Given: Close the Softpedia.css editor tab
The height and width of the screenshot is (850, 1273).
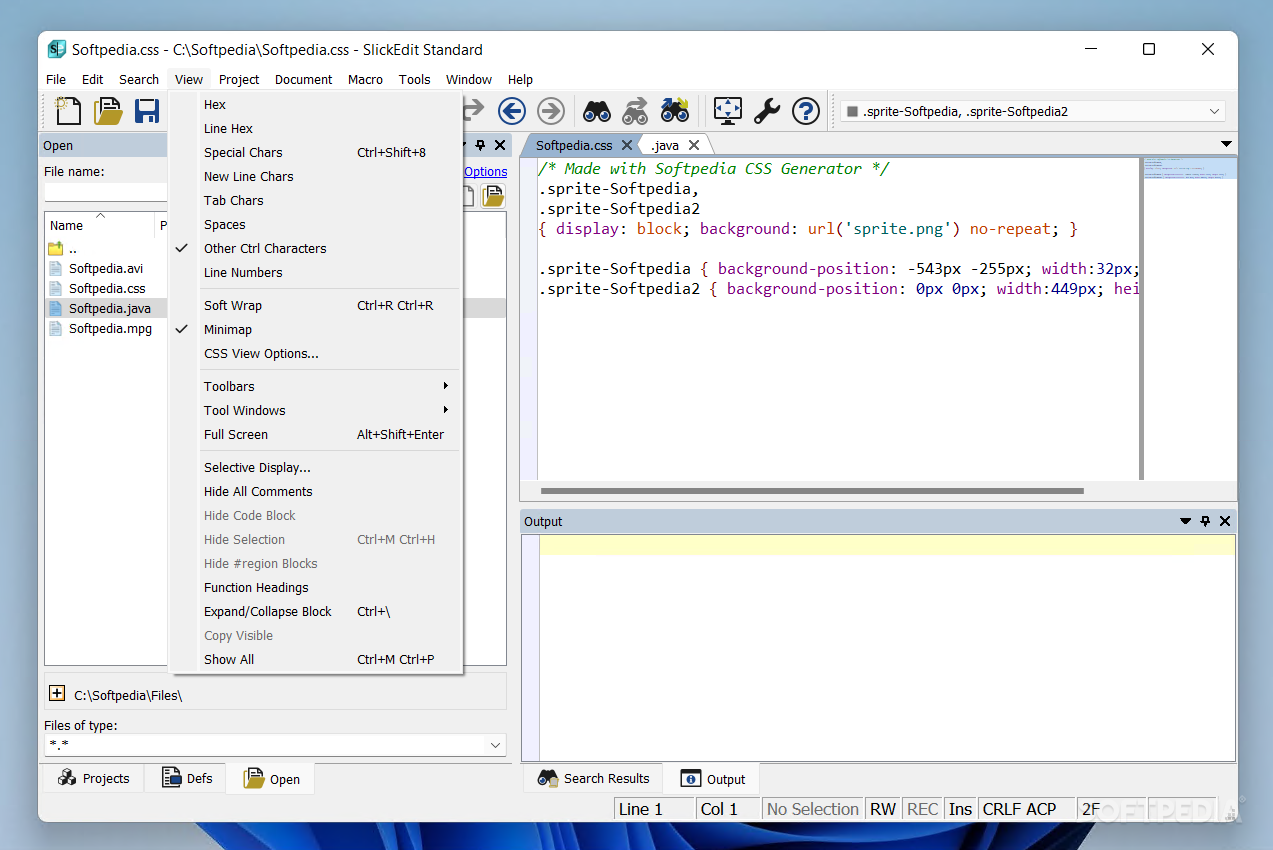Looking at the screenshot, I should pyautogui.click(x=627, y=145).
